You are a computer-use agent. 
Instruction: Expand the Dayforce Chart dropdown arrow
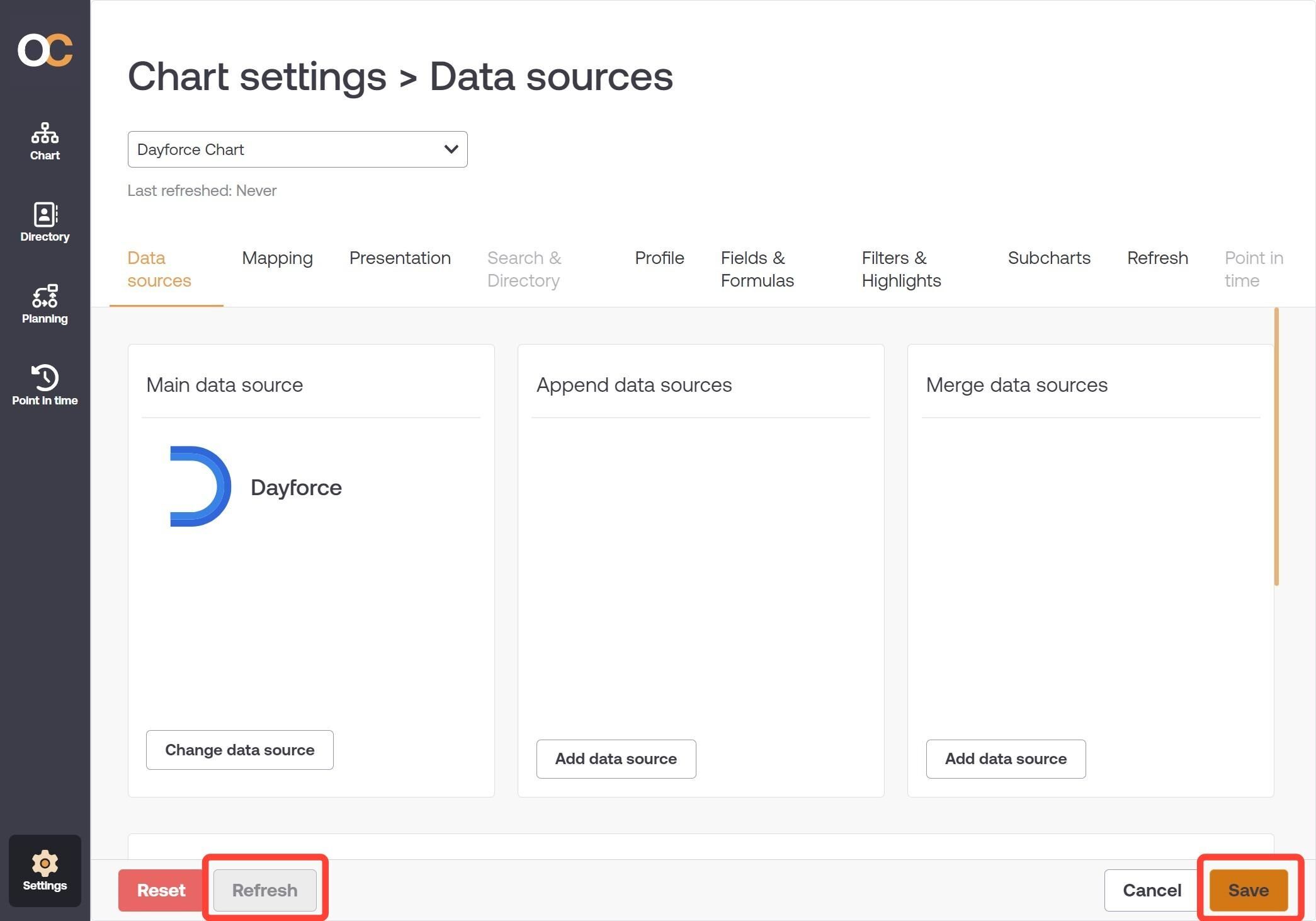451,149
